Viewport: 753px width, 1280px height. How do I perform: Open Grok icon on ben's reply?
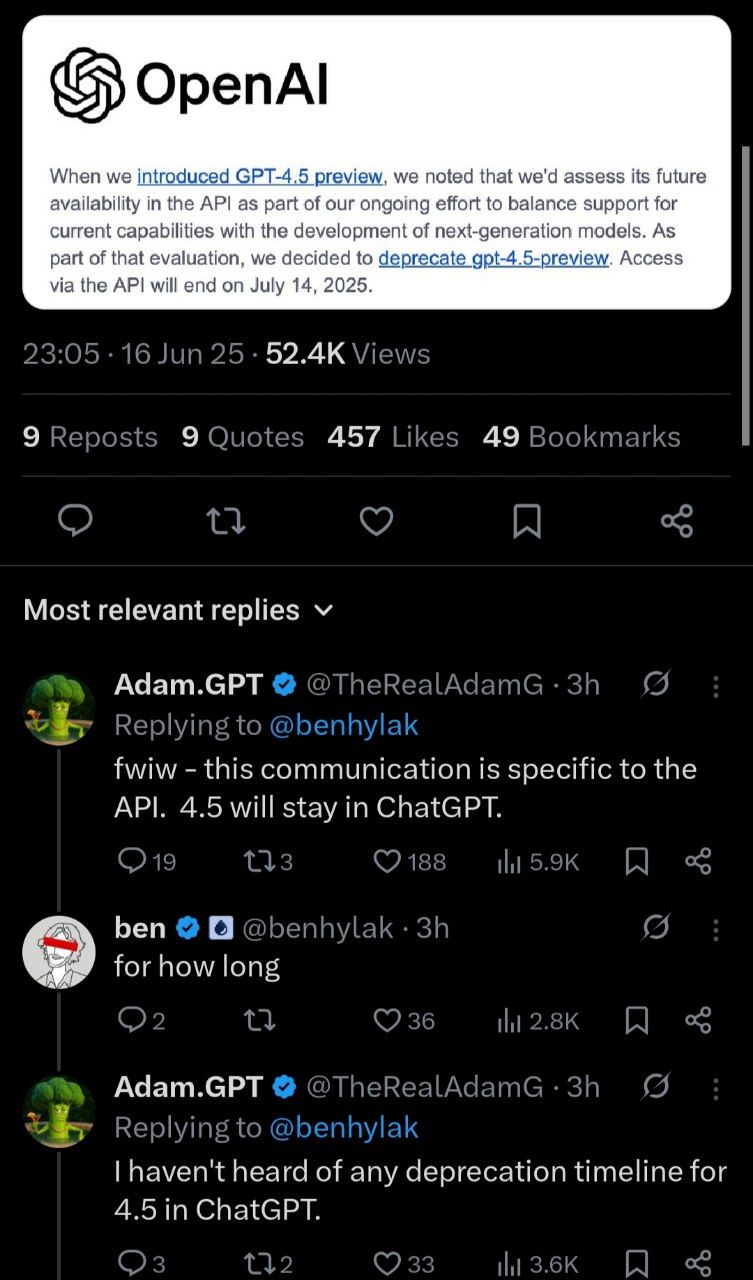point(656,929)
